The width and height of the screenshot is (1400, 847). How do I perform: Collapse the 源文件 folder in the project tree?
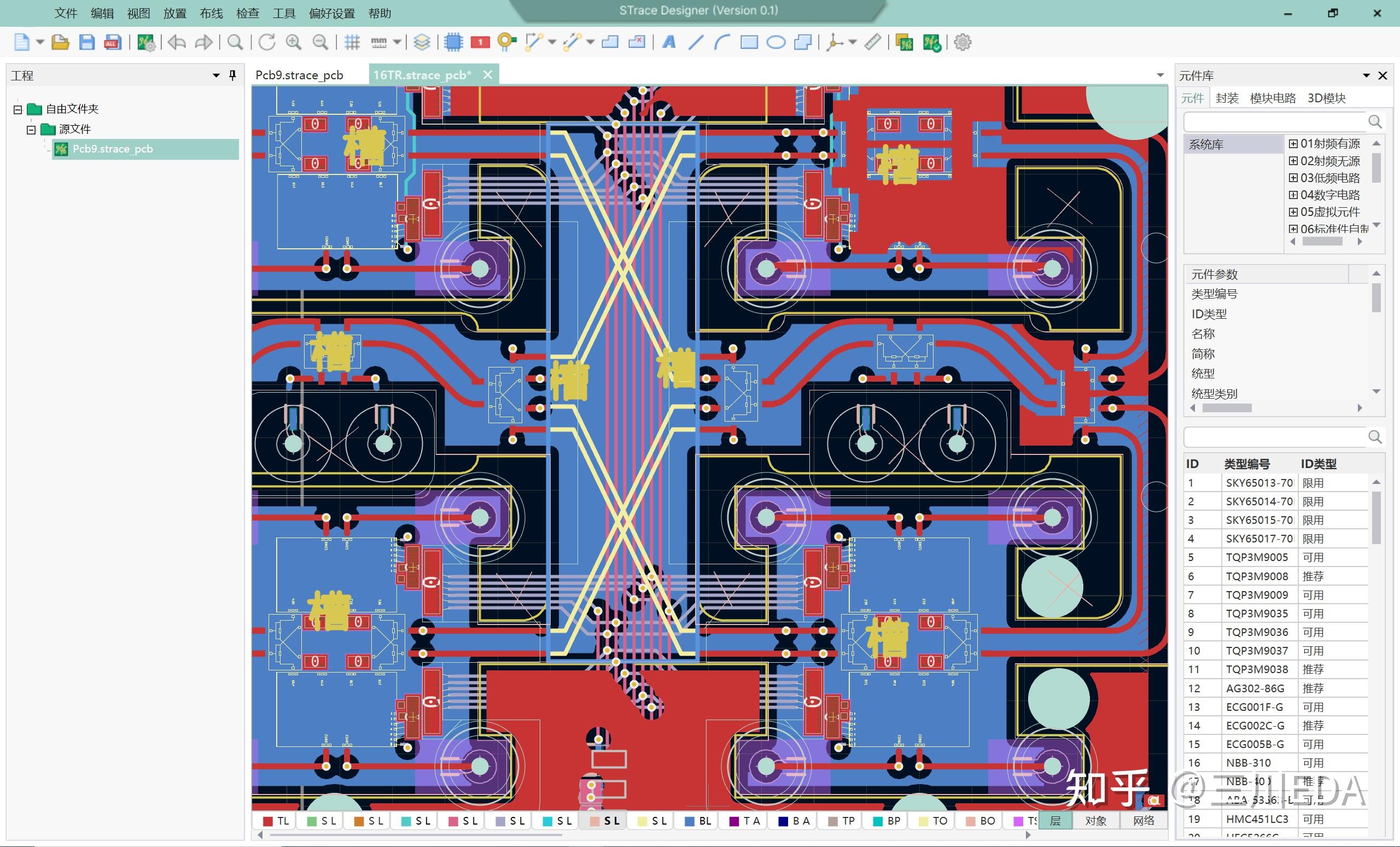click(x=32, y=129)
